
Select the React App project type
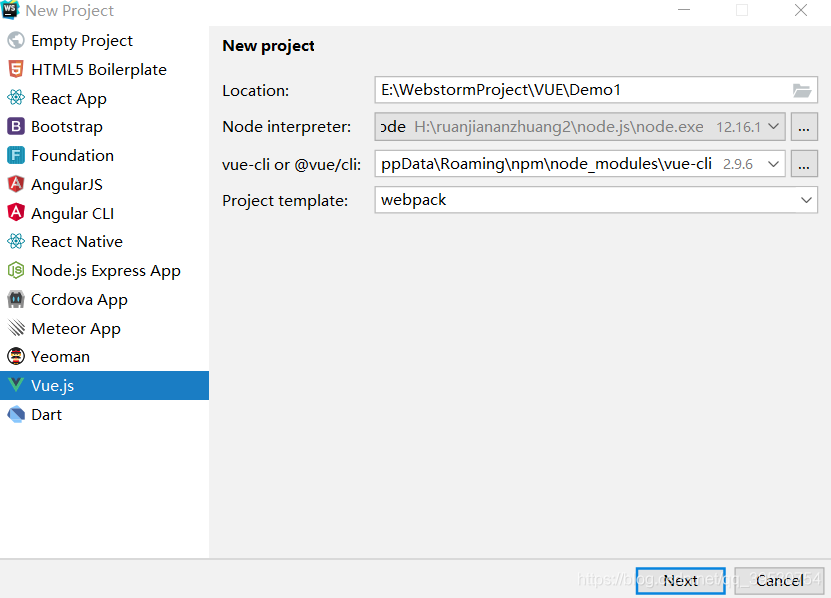69,98
